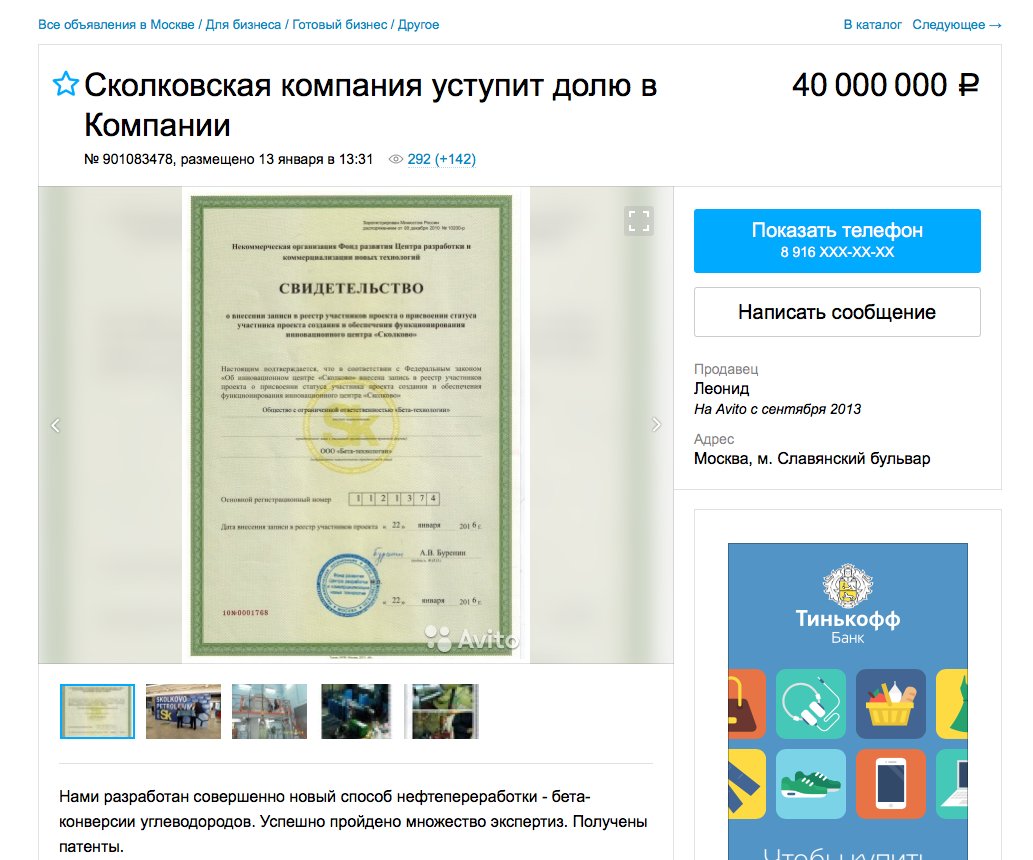
Task: Select the fifth gallery thumbnail
Action: 442,711
